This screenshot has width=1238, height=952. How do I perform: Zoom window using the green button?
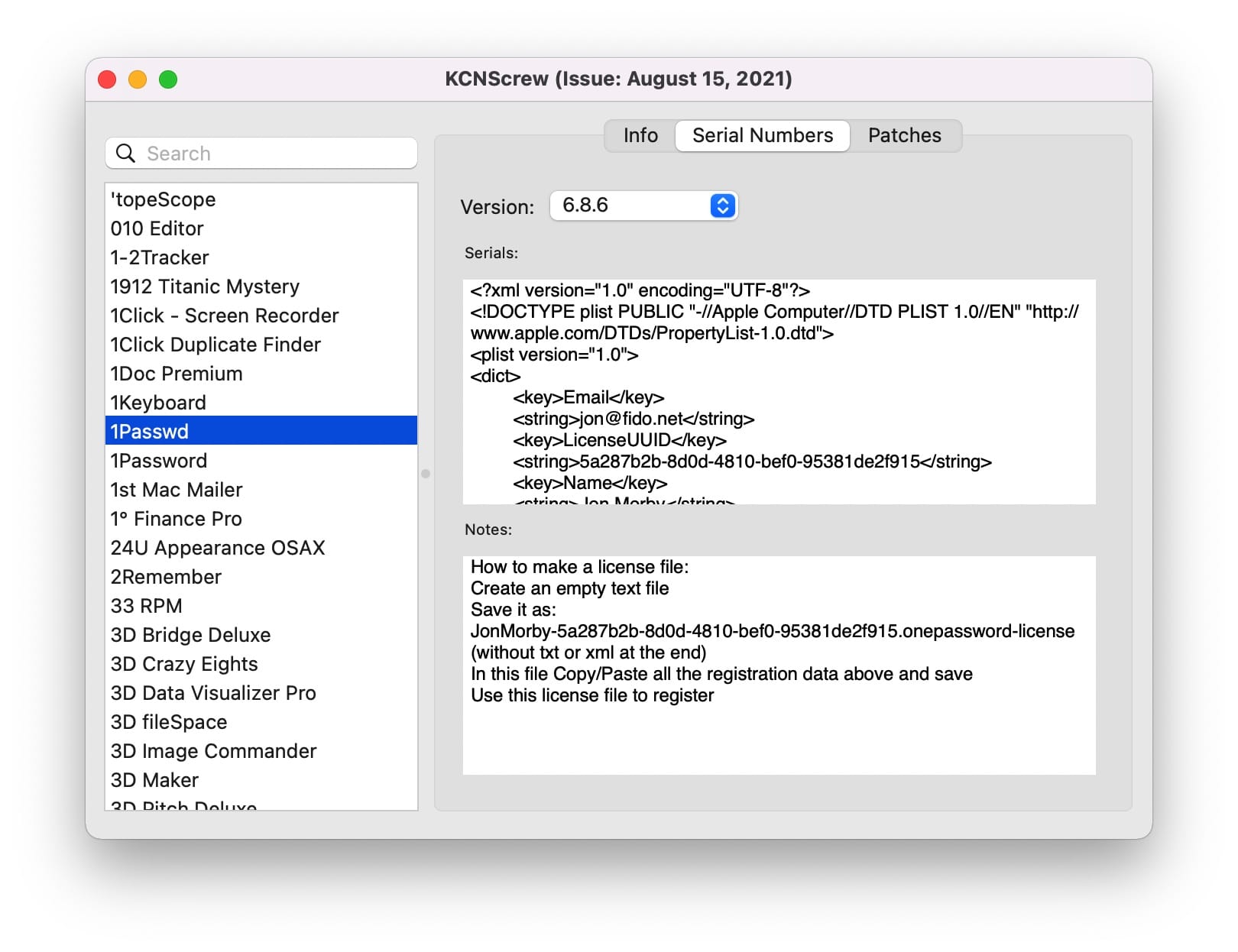(168, 79)
